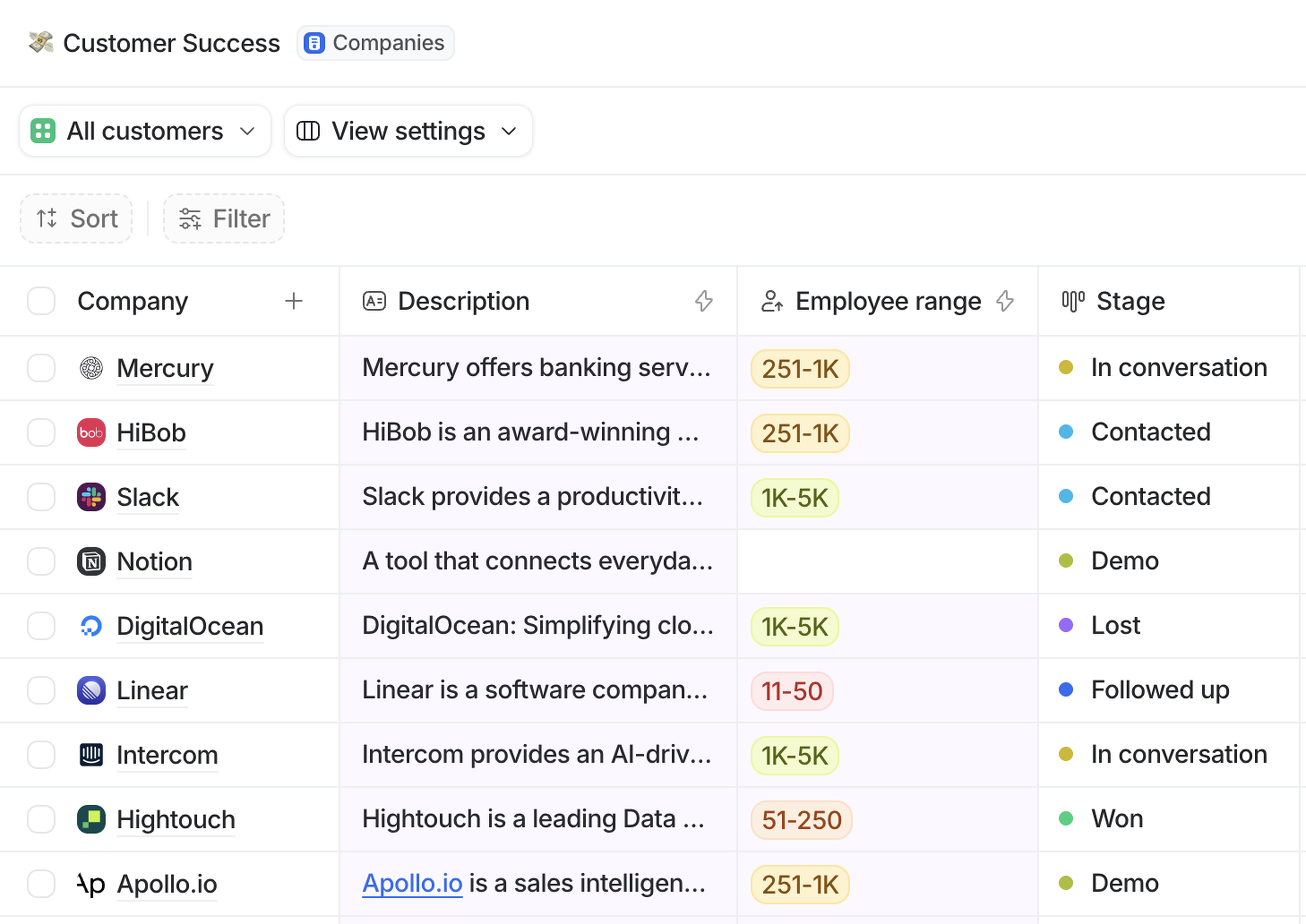1306x924 pixels.
Task: Click the plus icon beside Company header
Action: click(293, 301)
